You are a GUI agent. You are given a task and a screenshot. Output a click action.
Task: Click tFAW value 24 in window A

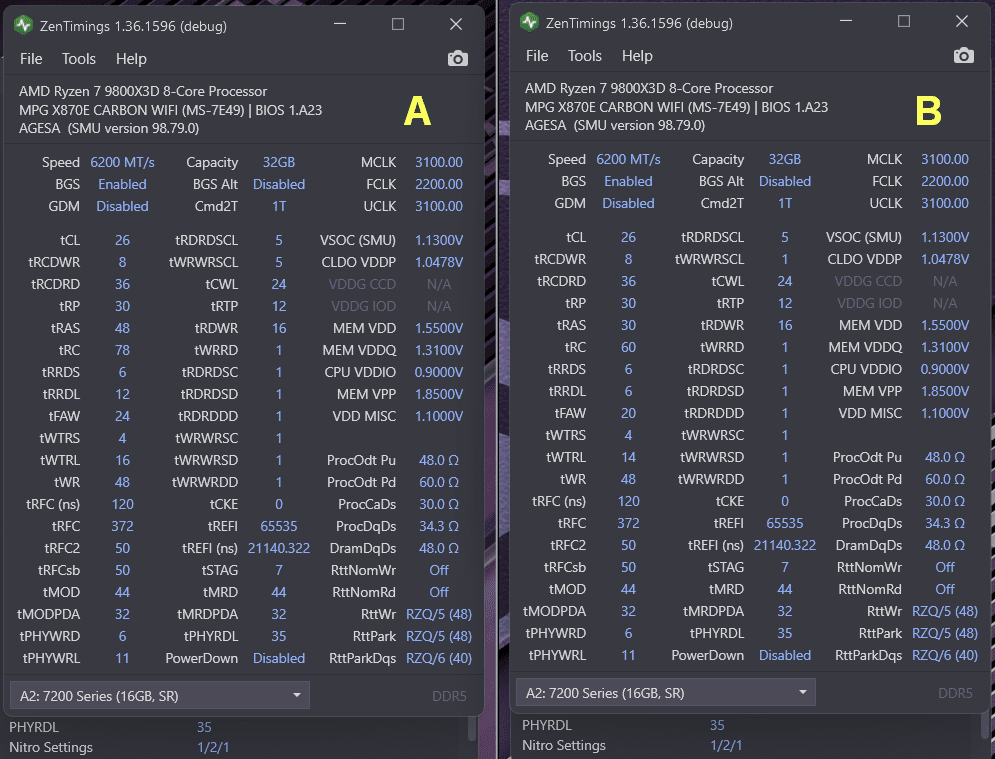pyautogui.click(x=122, y=416)
